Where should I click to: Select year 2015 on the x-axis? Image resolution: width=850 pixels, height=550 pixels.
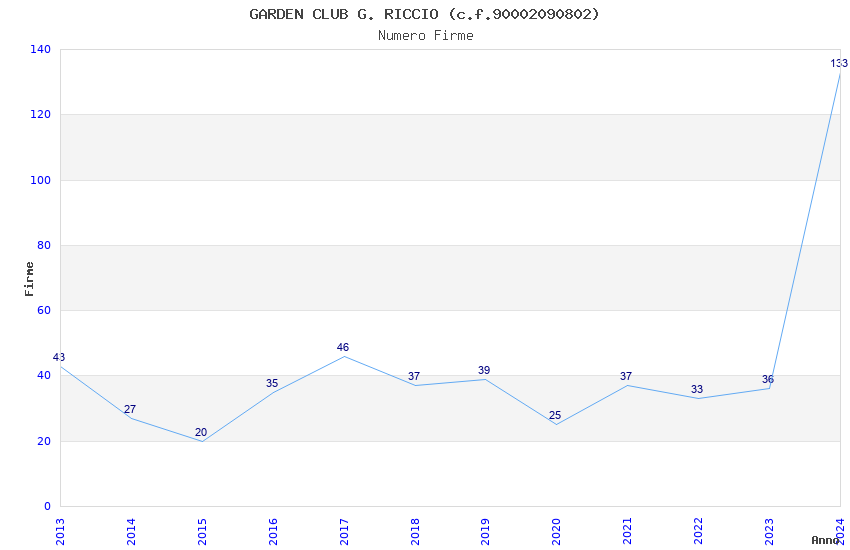(x=202, y=532)
